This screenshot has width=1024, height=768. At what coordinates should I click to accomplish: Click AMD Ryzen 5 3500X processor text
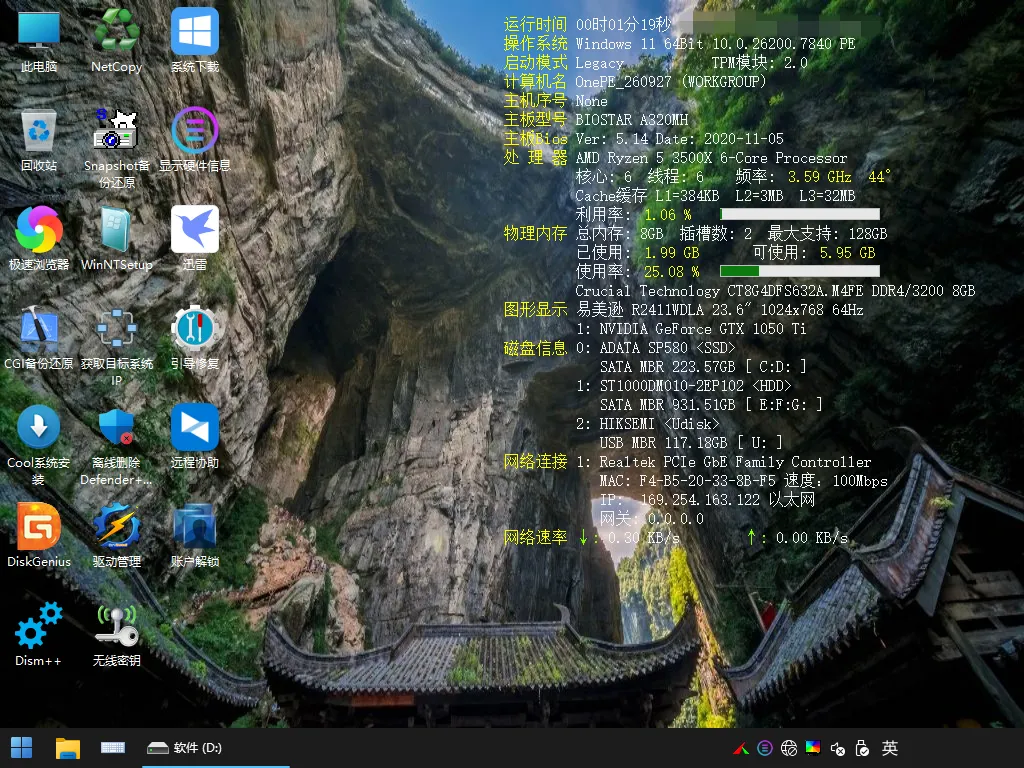(711, 158)
